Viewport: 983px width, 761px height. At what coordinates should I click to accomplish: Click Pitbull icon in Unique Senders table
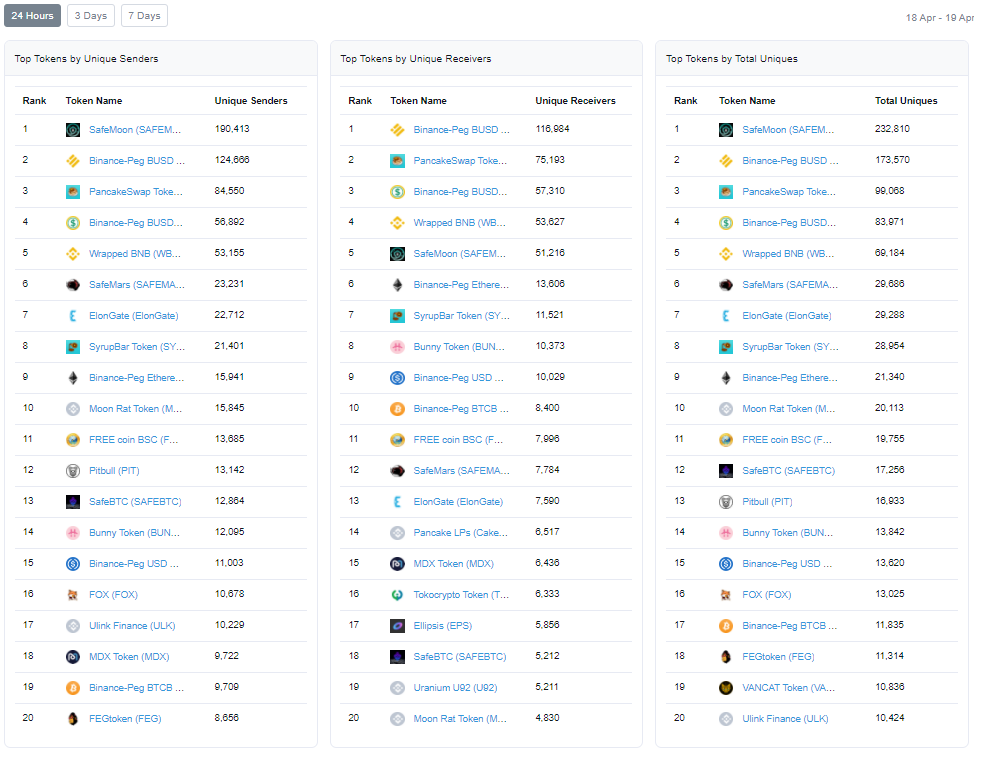point(73,471)
